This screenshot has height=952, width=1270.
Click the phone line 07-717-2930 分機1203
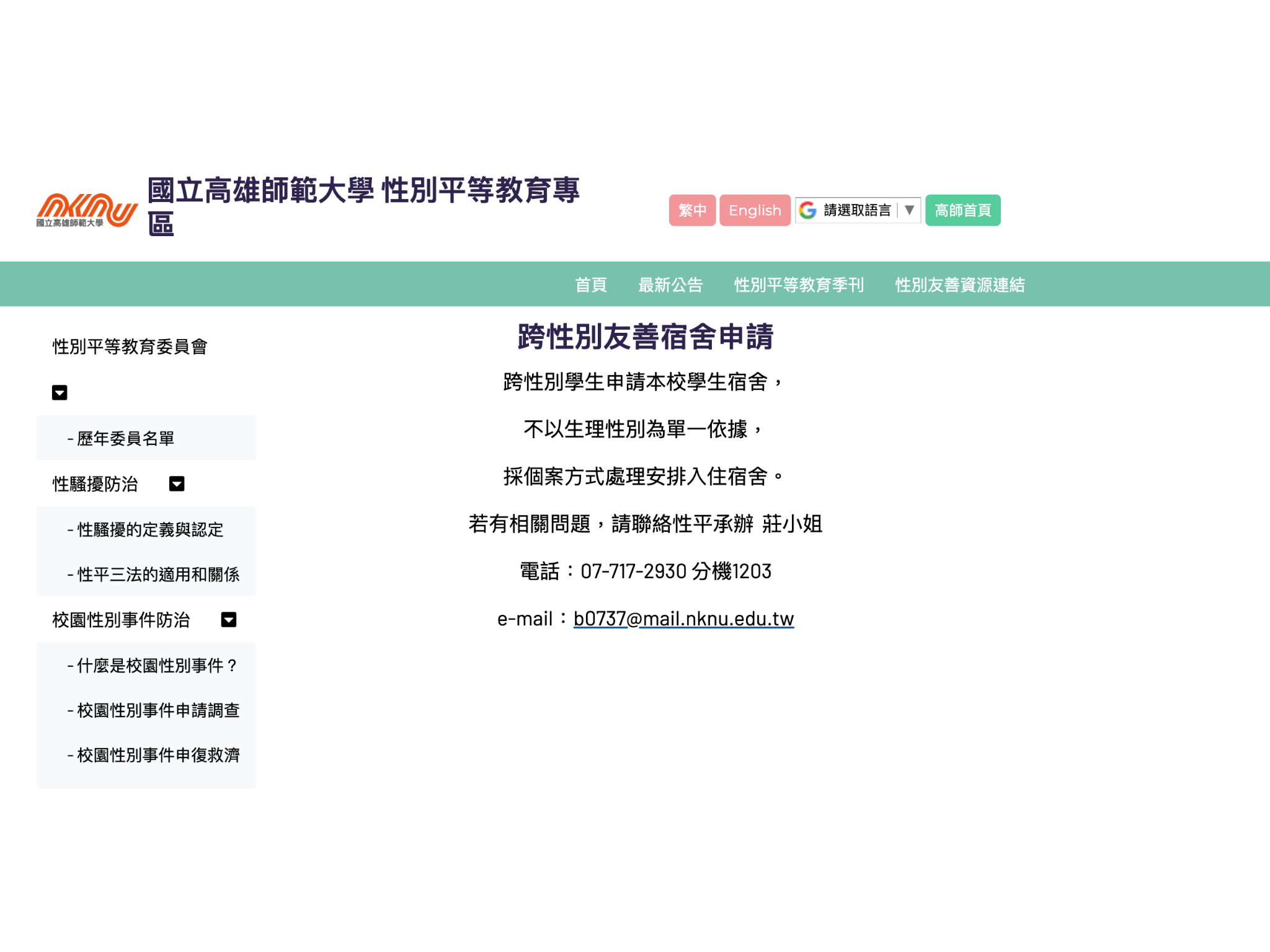coord(676,571)
